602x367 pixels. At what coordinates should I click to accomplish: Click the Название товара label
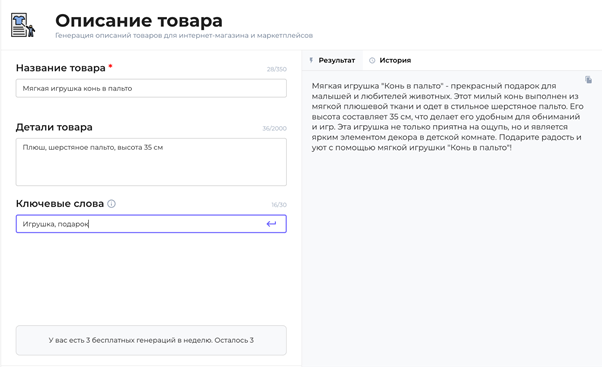coord(61,68)
